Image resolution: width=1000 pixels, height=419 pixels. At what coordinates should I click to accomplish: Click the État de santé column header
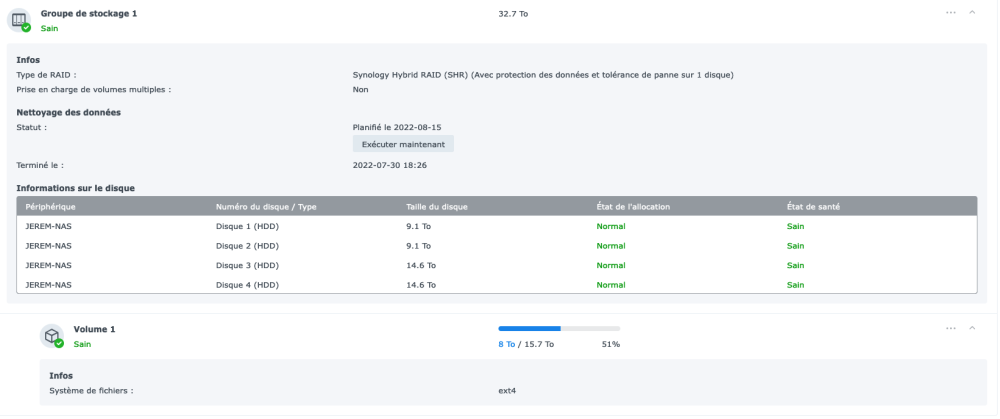(x=813, y=207)
